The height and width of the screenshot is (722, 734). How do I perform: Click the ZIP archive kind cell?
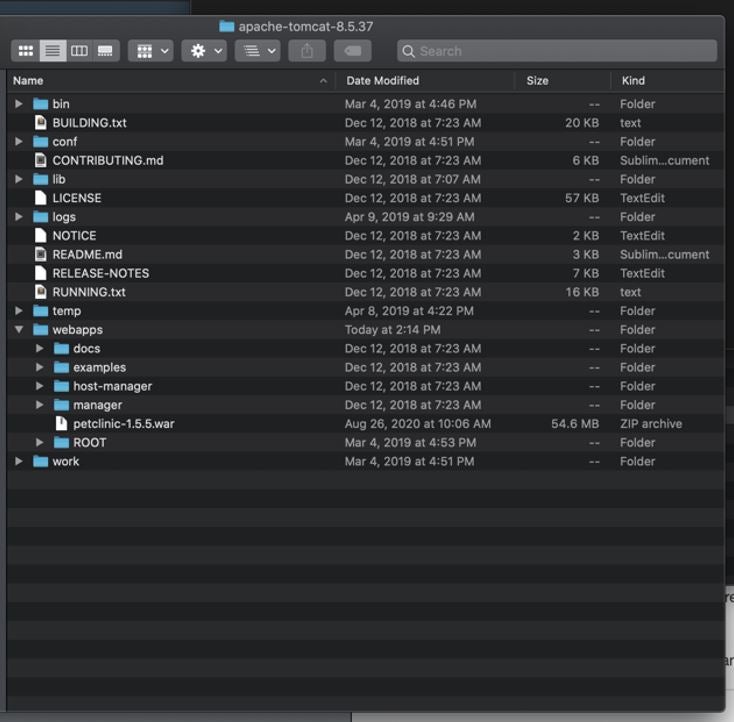pos(651,424)
